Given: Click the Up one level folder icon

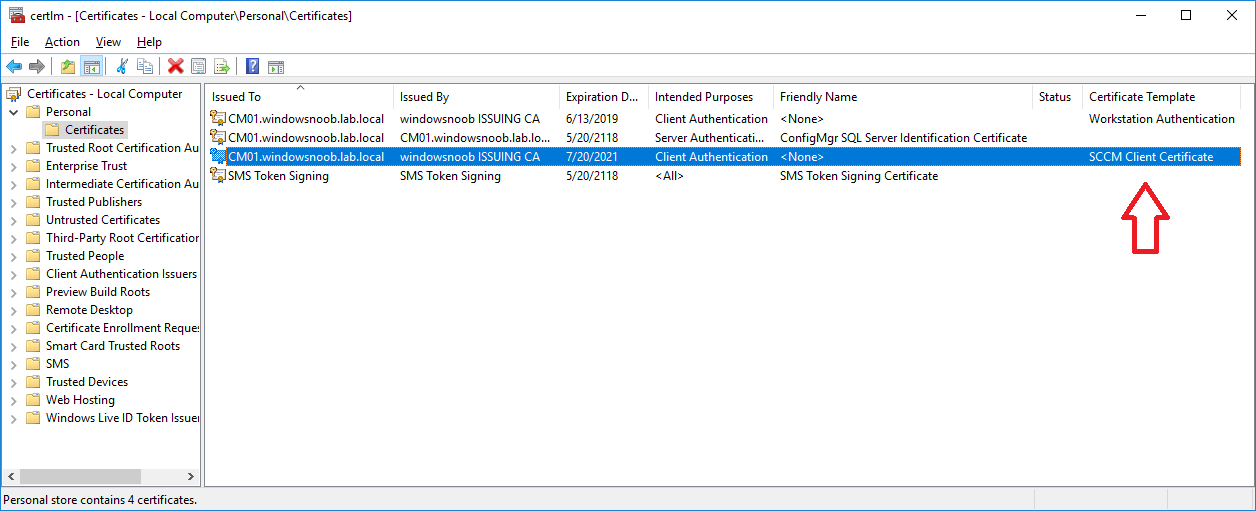Looking at the screenshot, I should [67, 66].
